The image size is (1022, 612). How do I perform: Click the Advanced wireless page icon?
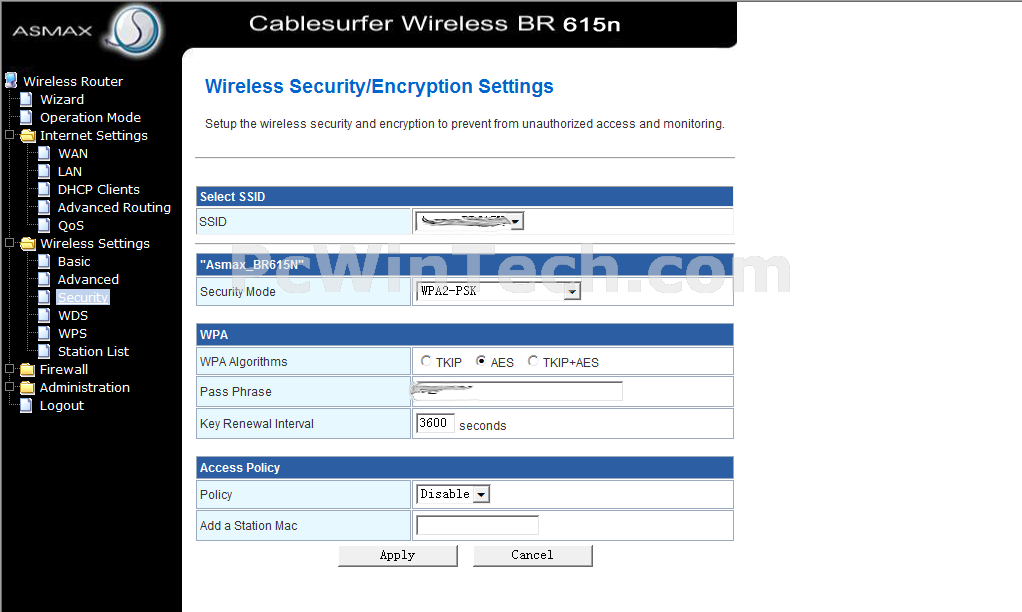tap(44, 279)
